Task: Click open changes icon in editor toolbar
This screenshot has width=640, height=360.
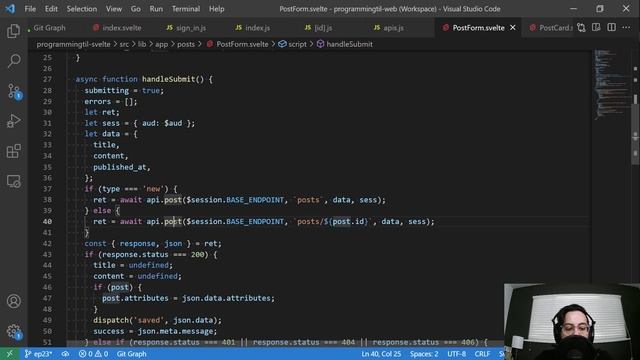Action: point(581,28)
